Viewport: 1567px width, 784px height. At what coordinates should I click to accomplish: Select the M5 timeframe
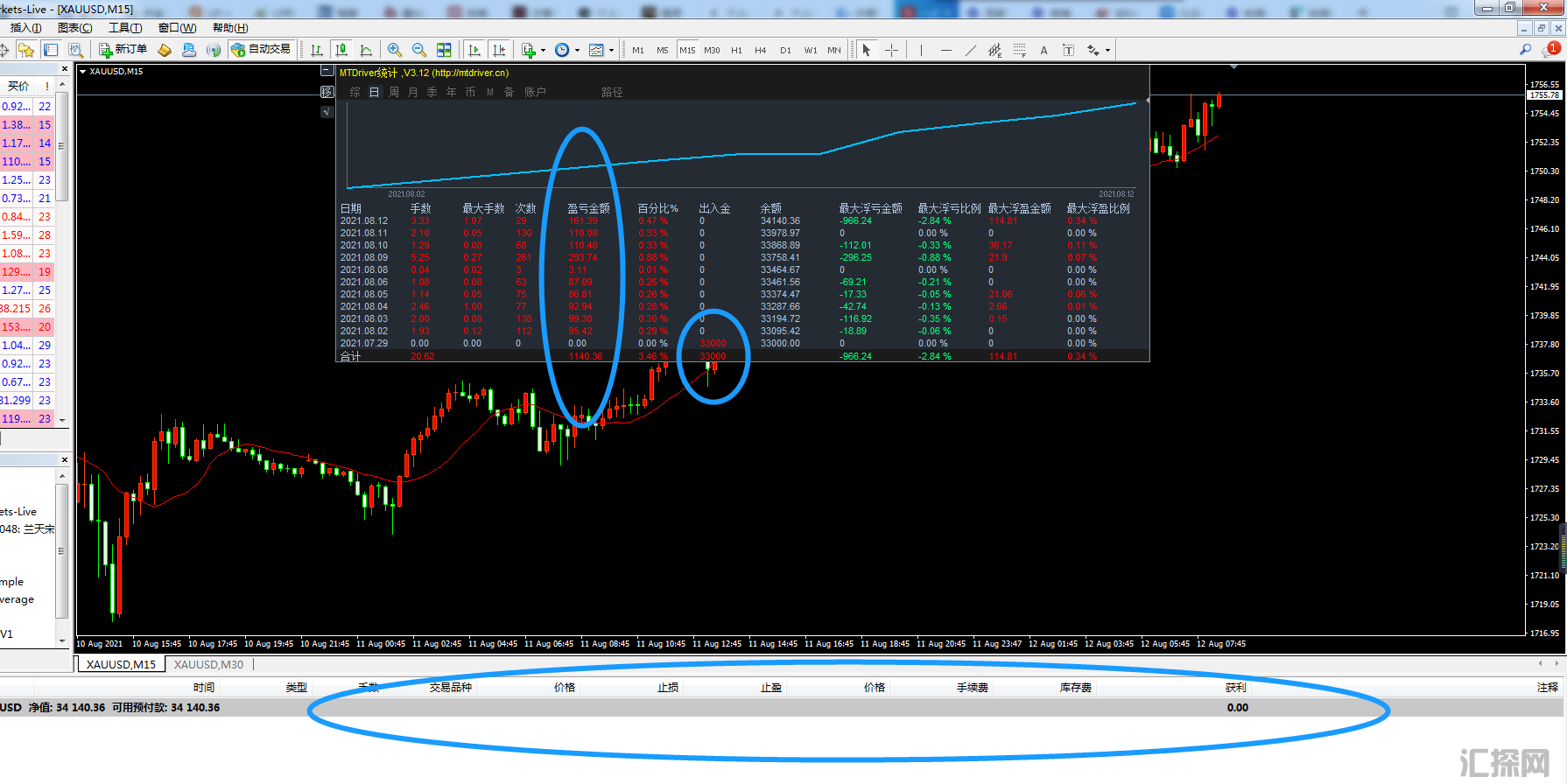663,50
